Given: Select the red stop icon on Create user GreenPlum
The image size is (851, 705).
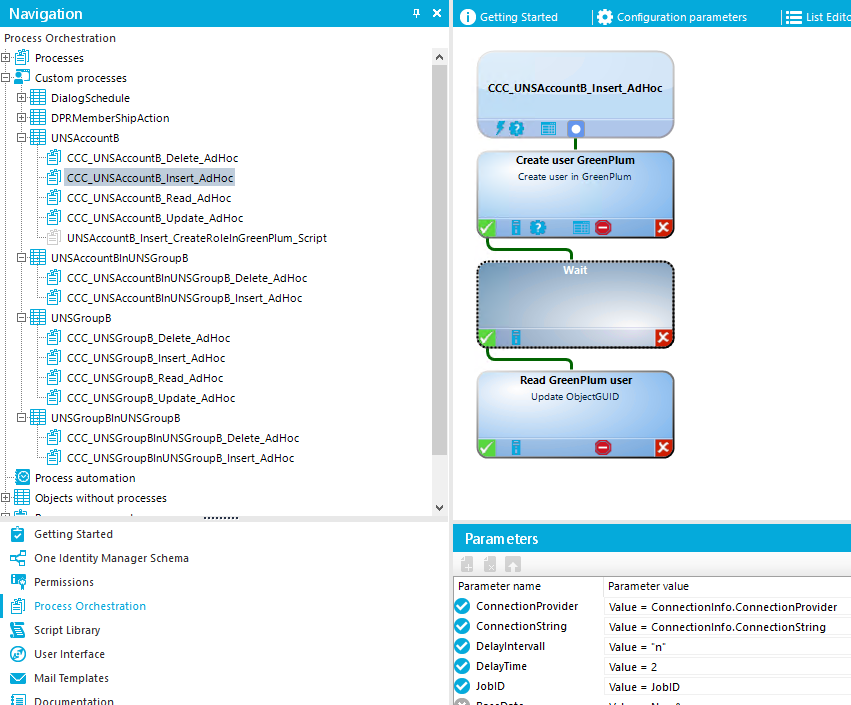Looking at the screenshot, I should (602, 227).
